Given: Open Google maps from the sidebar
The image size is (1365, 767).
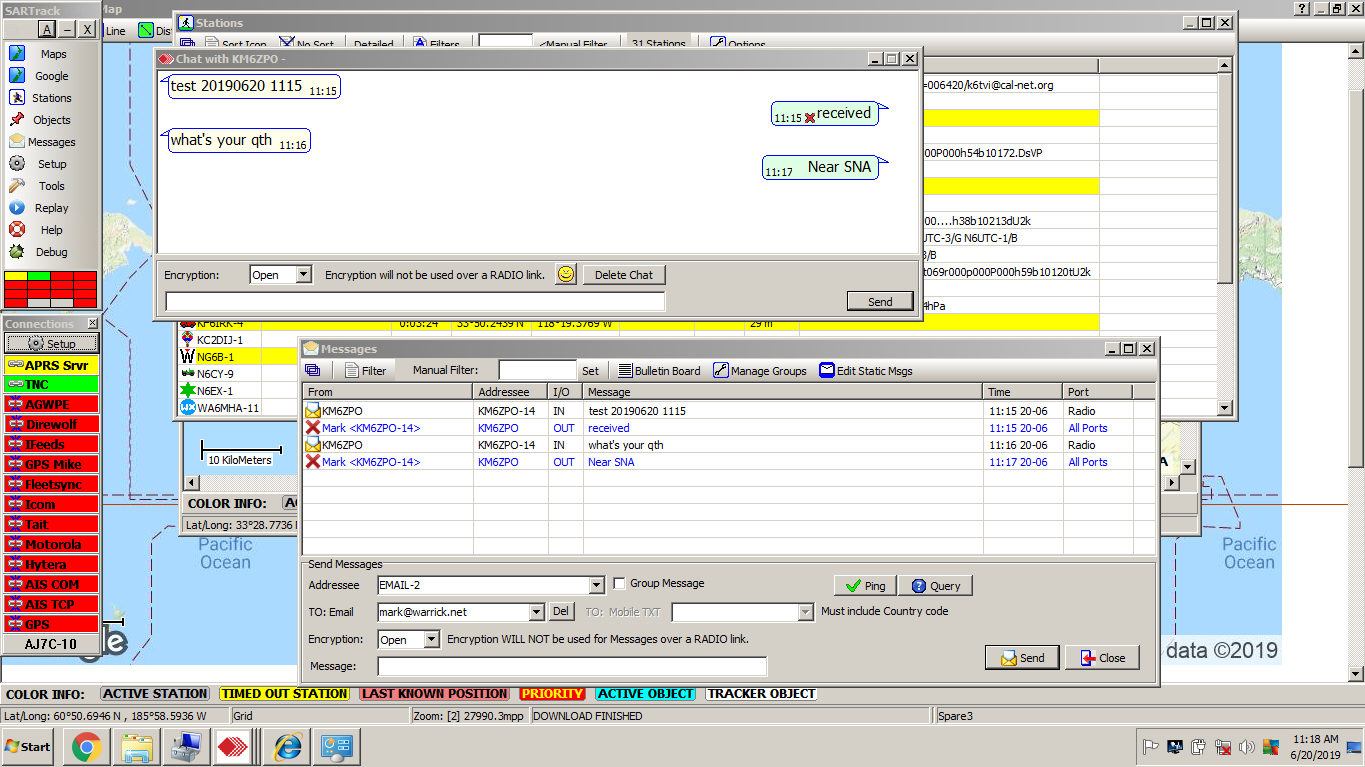Looking at the screenshot, I should click(50, 76).
